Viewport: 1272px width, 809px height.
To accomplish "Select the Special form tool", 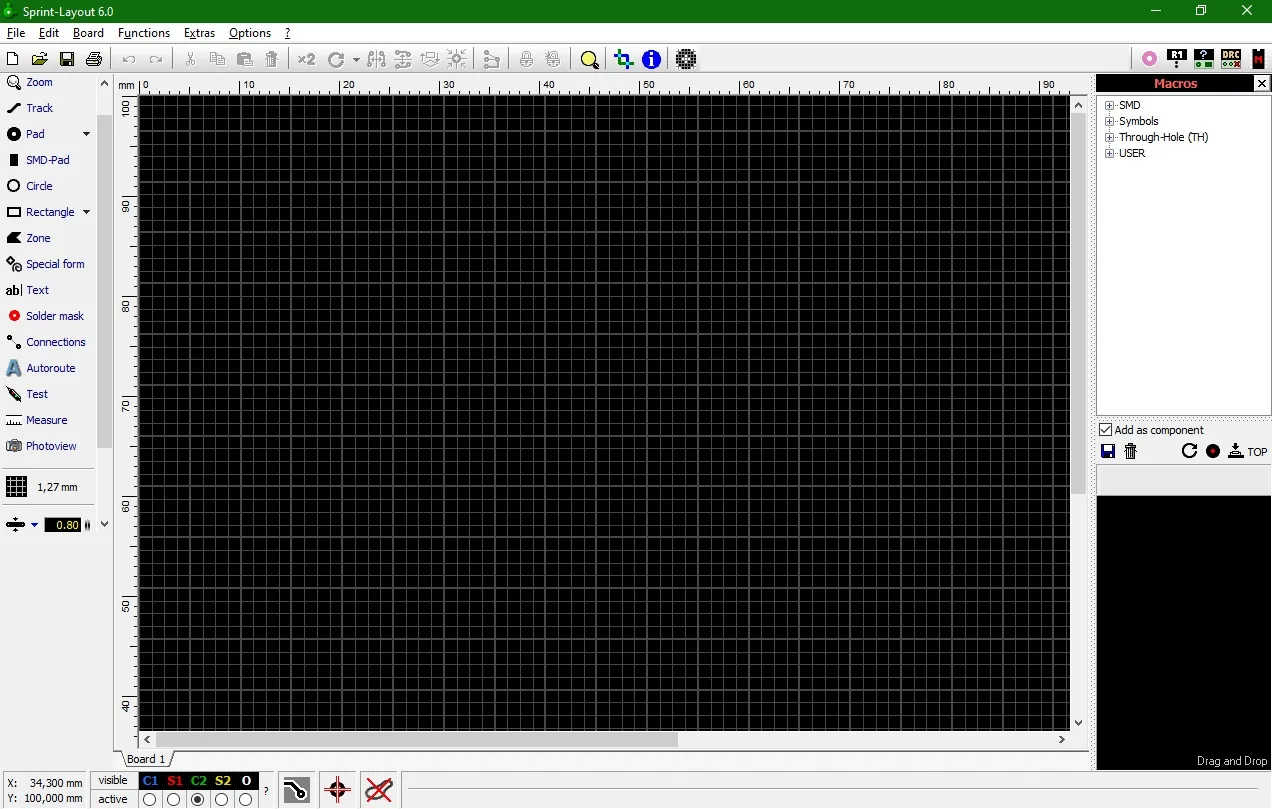I will [45, 264].
